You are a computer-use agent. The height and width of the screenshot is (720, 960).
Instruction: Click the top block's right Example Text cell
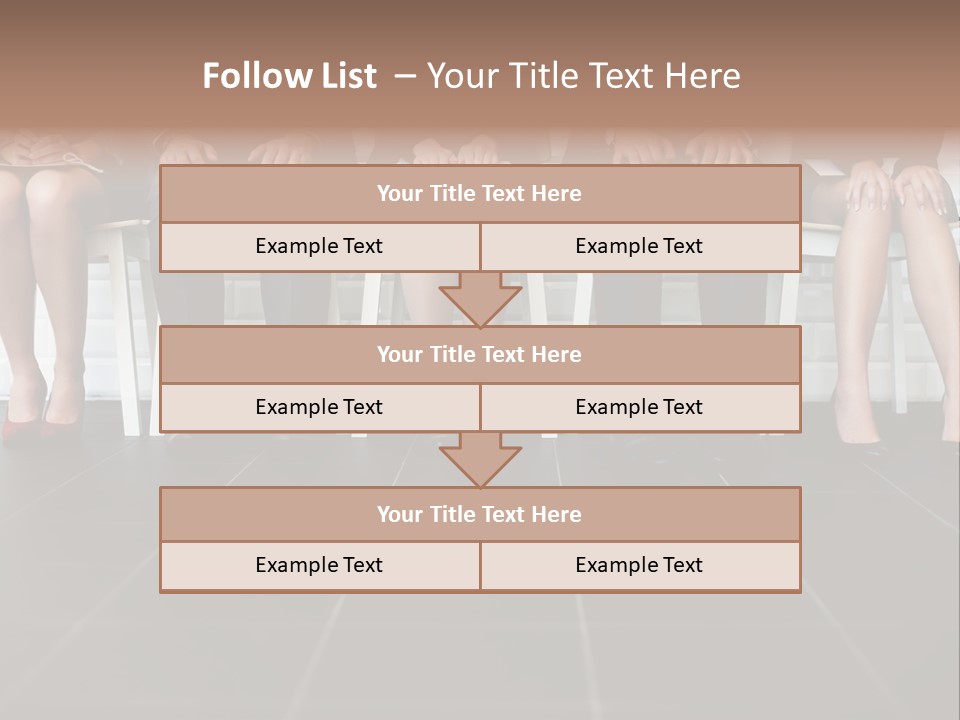click(x=639, y=246)
